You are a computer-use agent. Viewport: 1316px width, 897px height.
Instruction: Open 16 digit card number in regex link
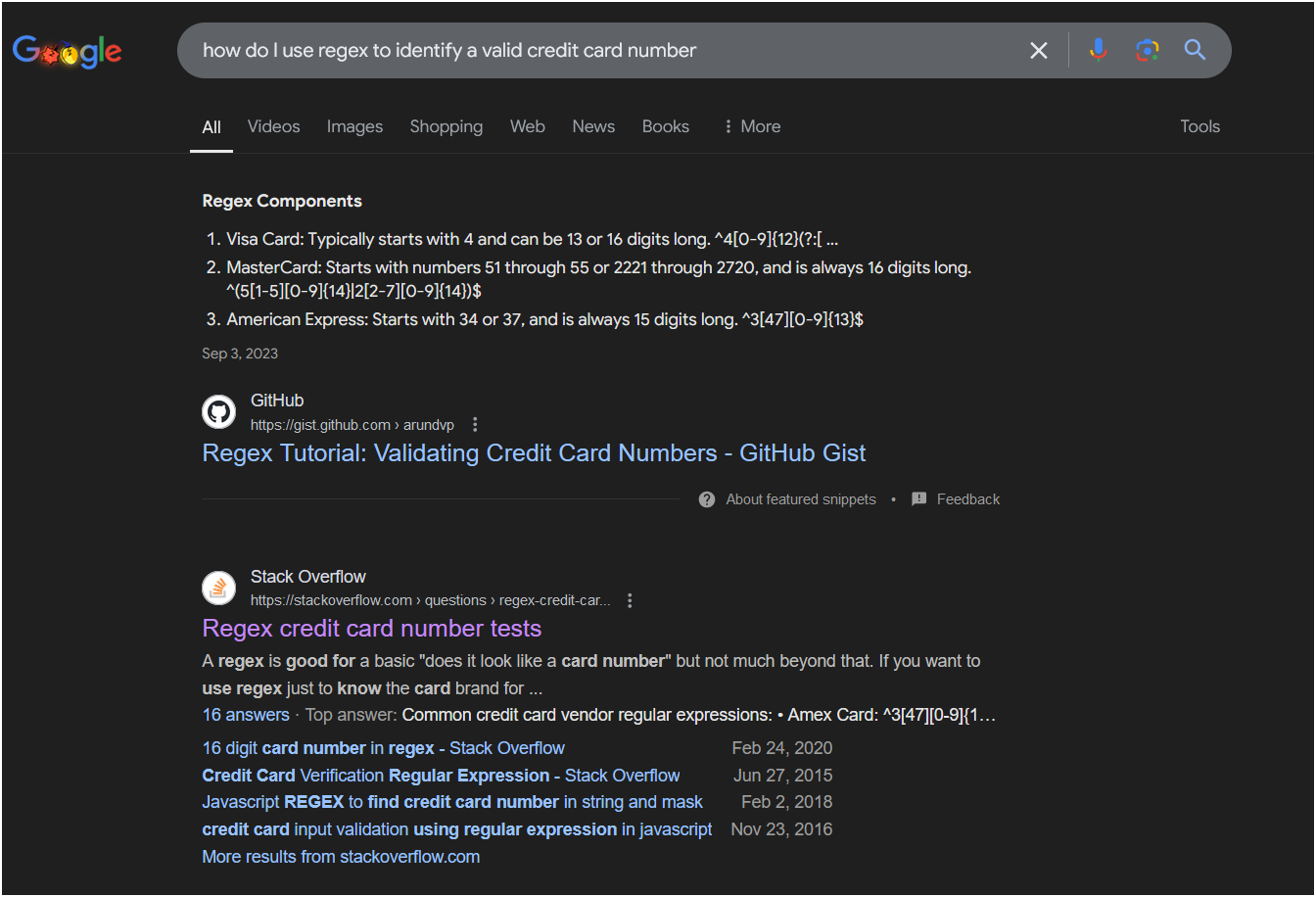(x=383, y=748)
